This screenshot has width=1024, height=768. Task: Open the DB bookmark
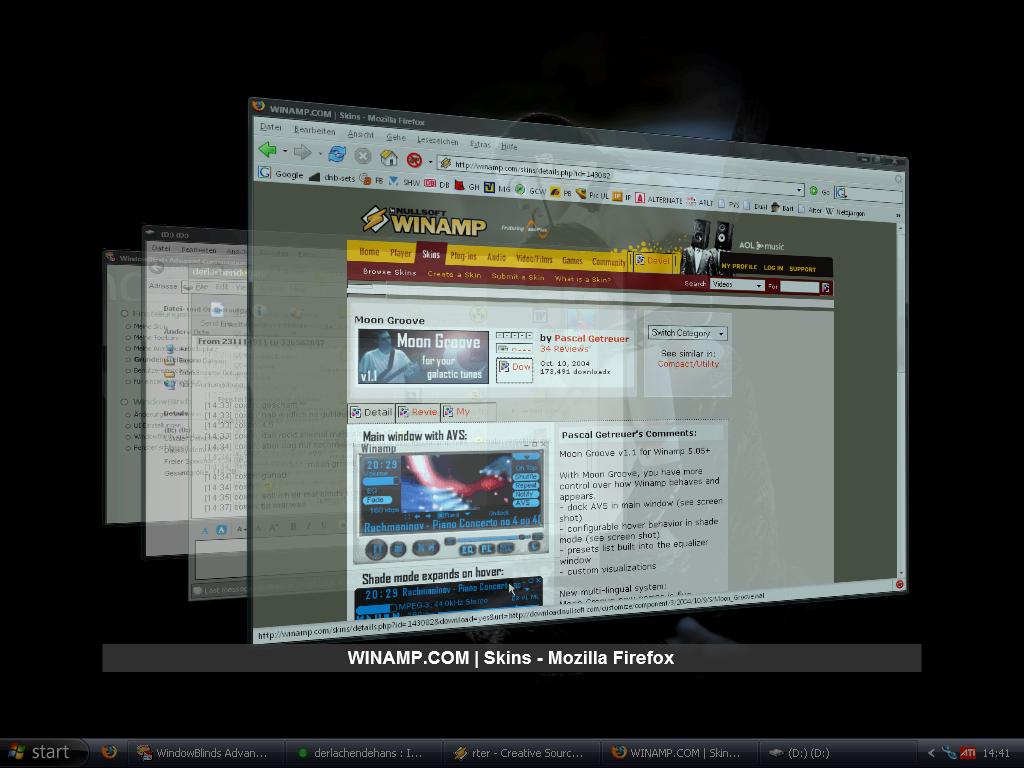(438, 184)
